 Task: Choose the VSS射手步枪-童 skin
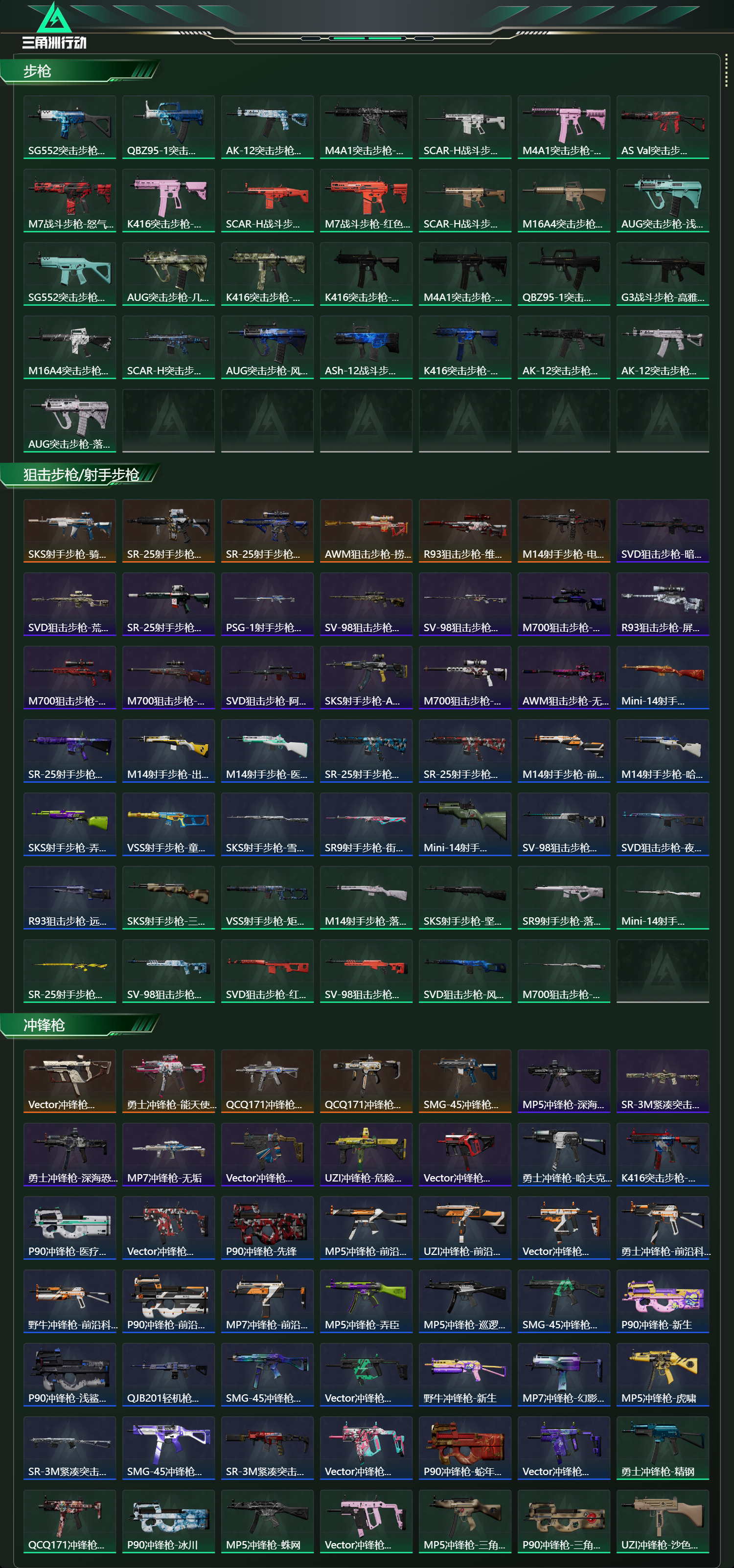pyautogui.click(x=168, y=824)
